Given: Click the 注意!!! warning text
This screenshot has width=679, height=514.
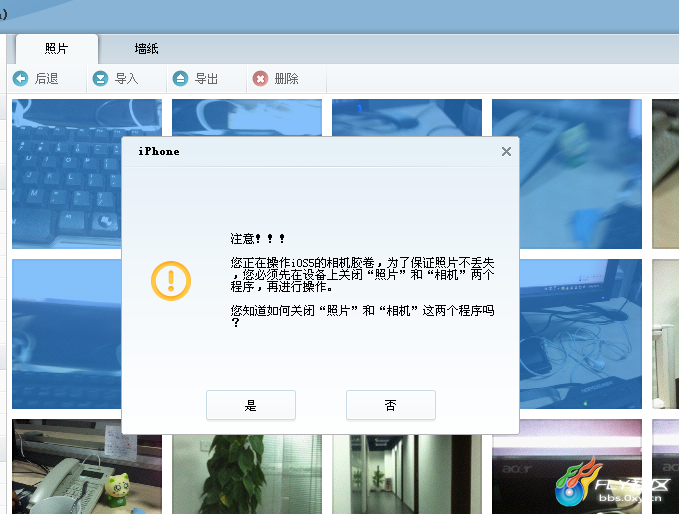Looking at the screenshot, I should click(258, 239).
